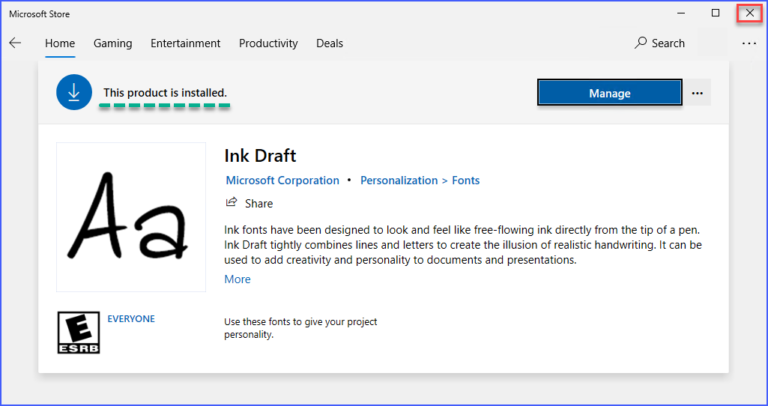
Task: Open the ellipsis options beside Manage
Action: click(698, 93)
